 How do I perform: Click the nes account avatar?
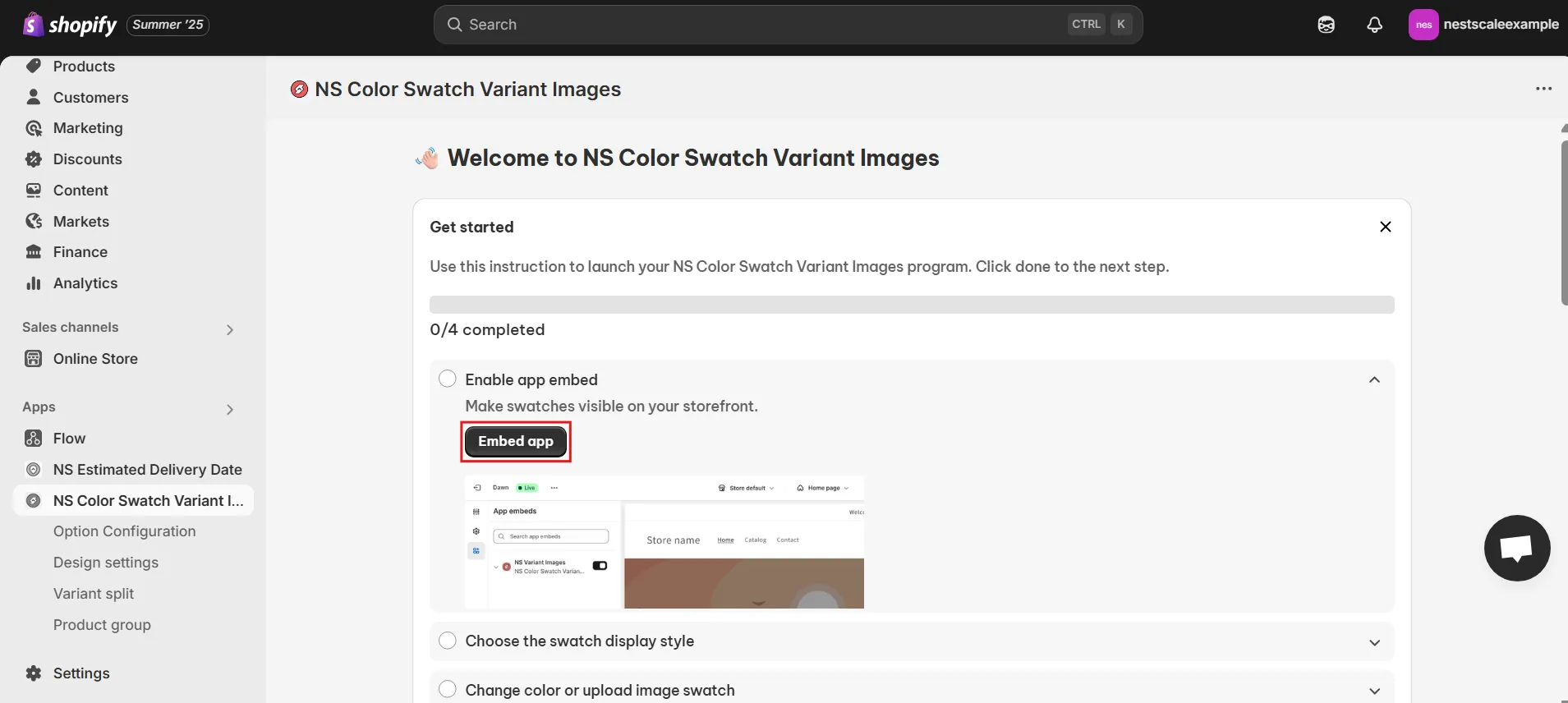click(1423, 25)
